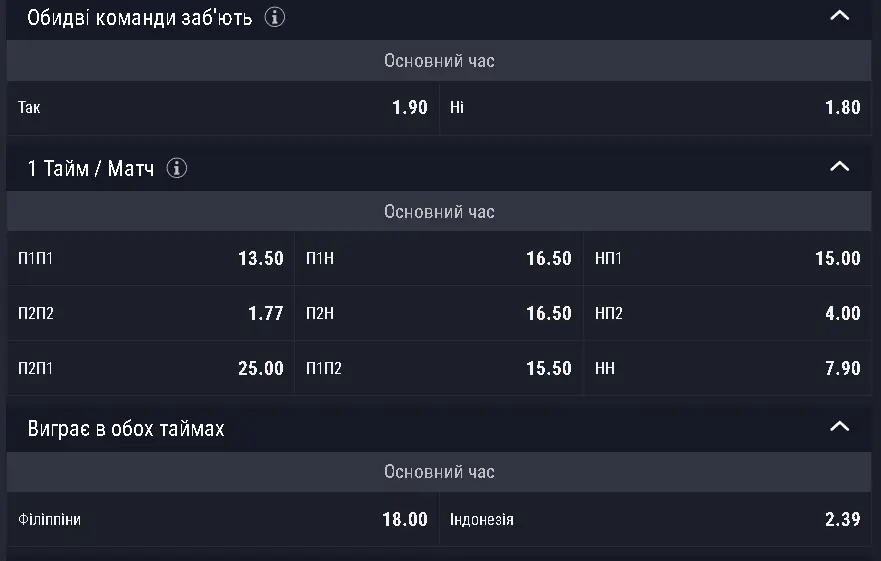This screenshot has height=561, width=881.
Task: Select П2Н outcome at 16.50
Action: tap(439, 313)
